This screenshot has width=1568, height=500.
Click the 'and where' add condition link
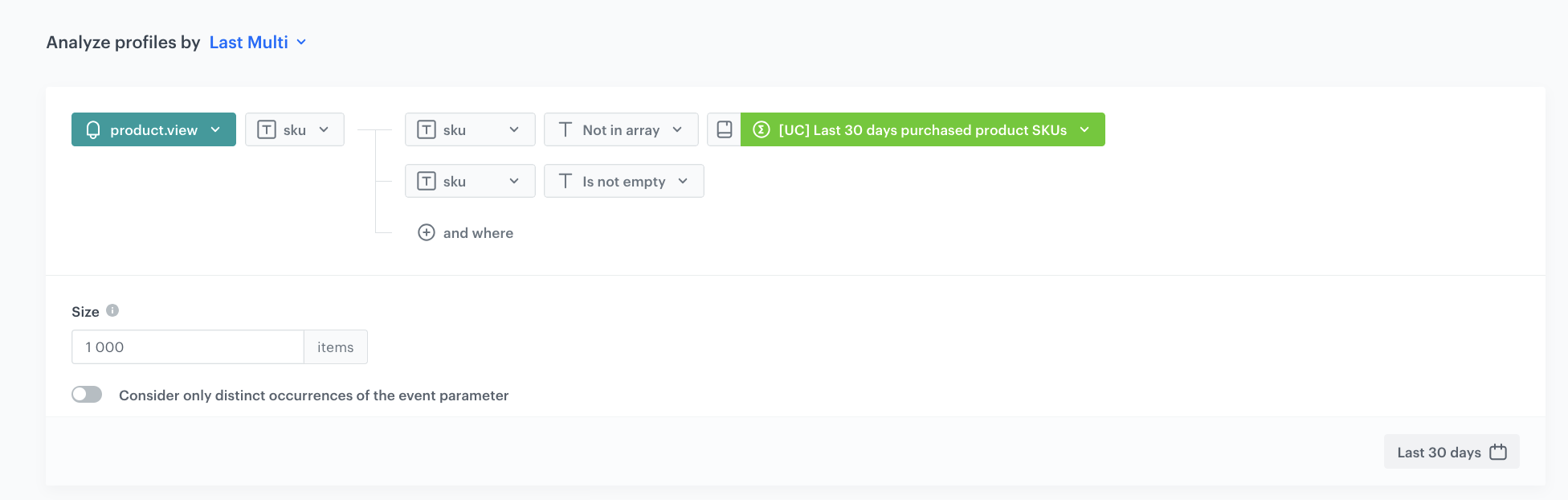pos(478,232)
